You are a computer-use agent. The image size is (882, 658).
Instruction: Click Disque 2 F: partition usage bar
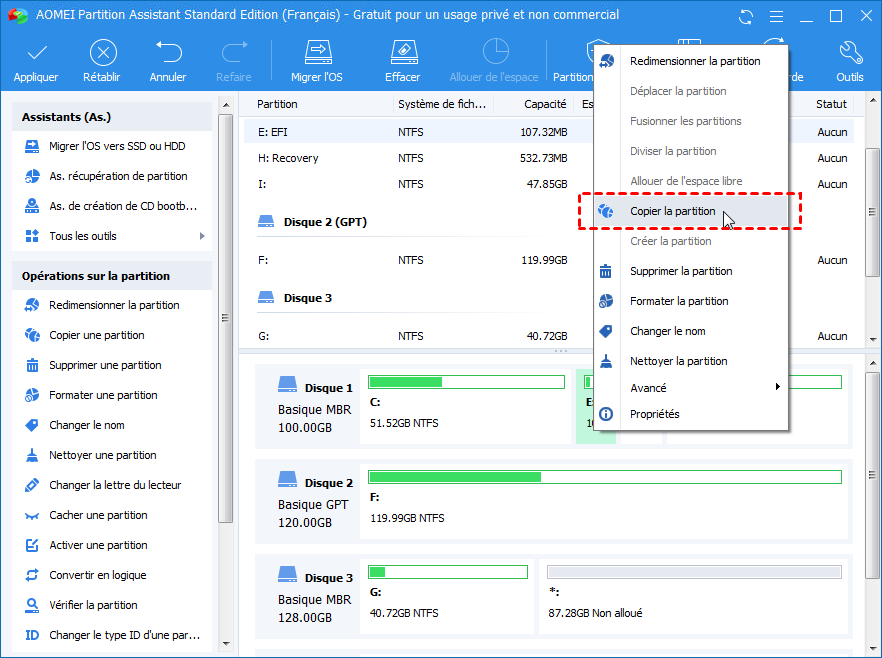605,477
